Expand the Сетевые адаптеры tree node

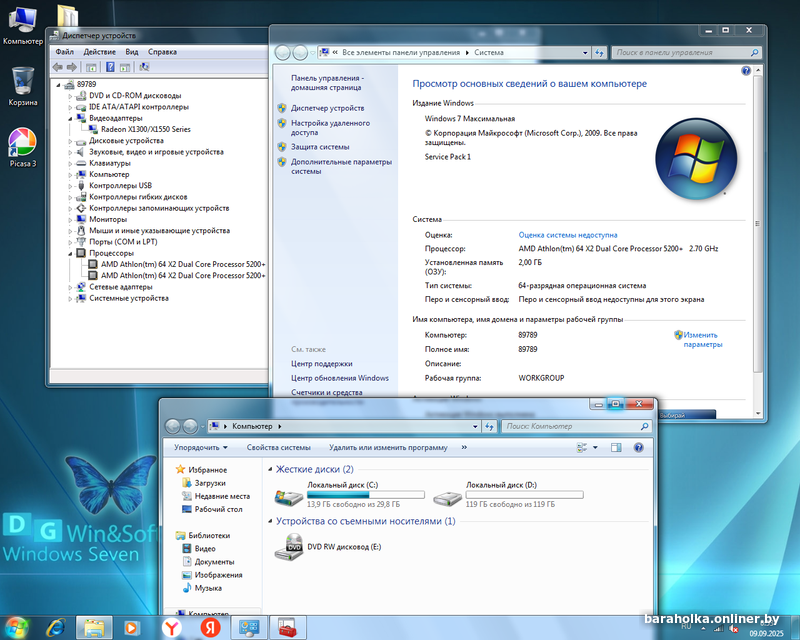click(69, 287)
